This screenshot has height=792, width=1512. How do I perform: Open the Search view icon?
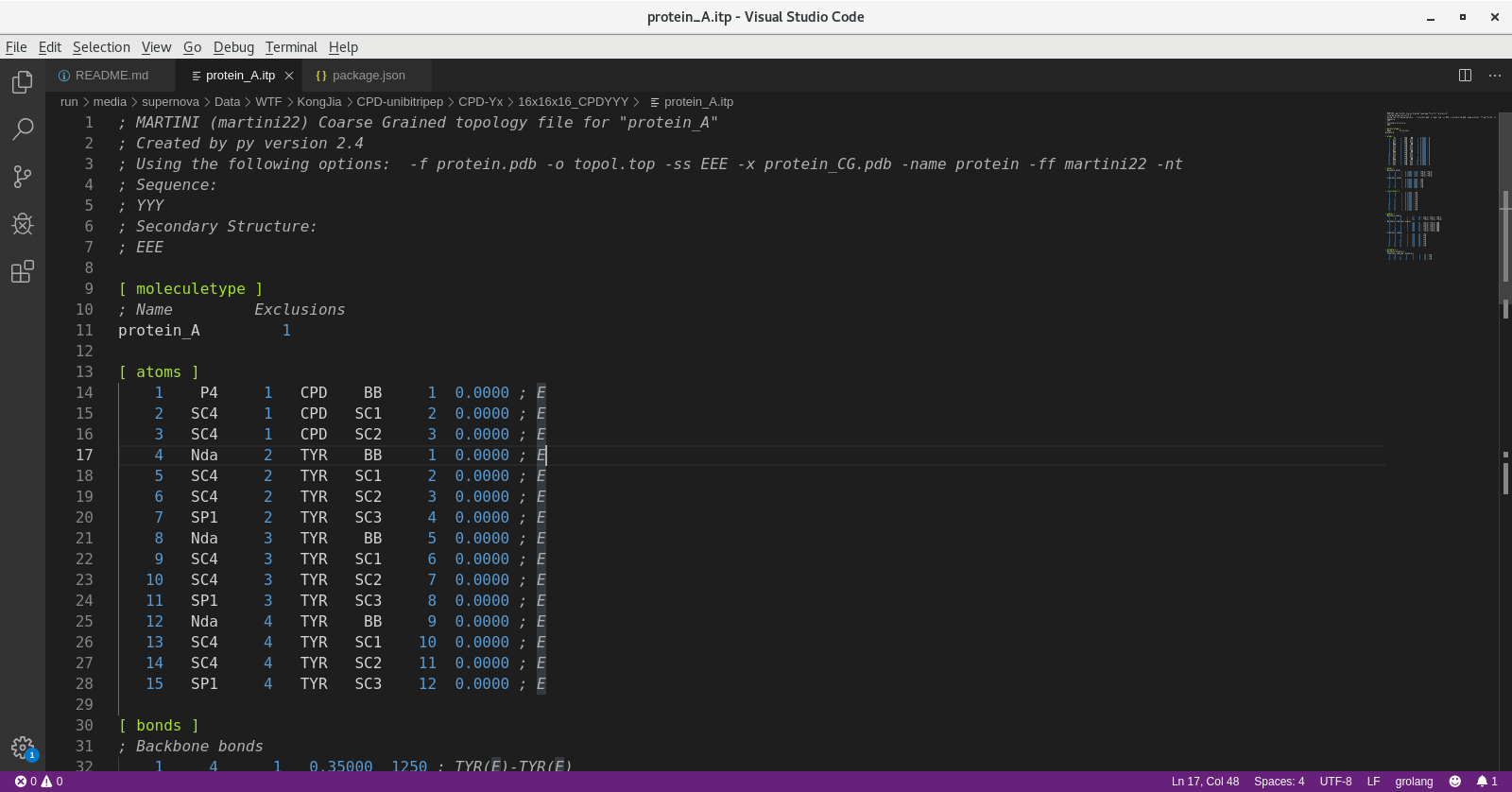(x=23, y=129)
